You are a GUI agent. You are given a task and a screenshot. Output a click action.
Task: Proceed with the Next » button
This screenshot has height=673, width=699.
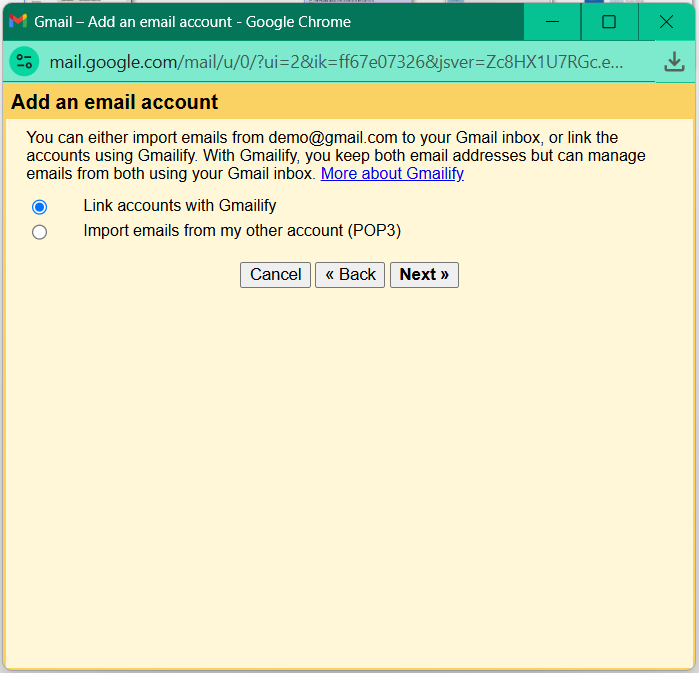pyautogui.click(x=424, y=275)
